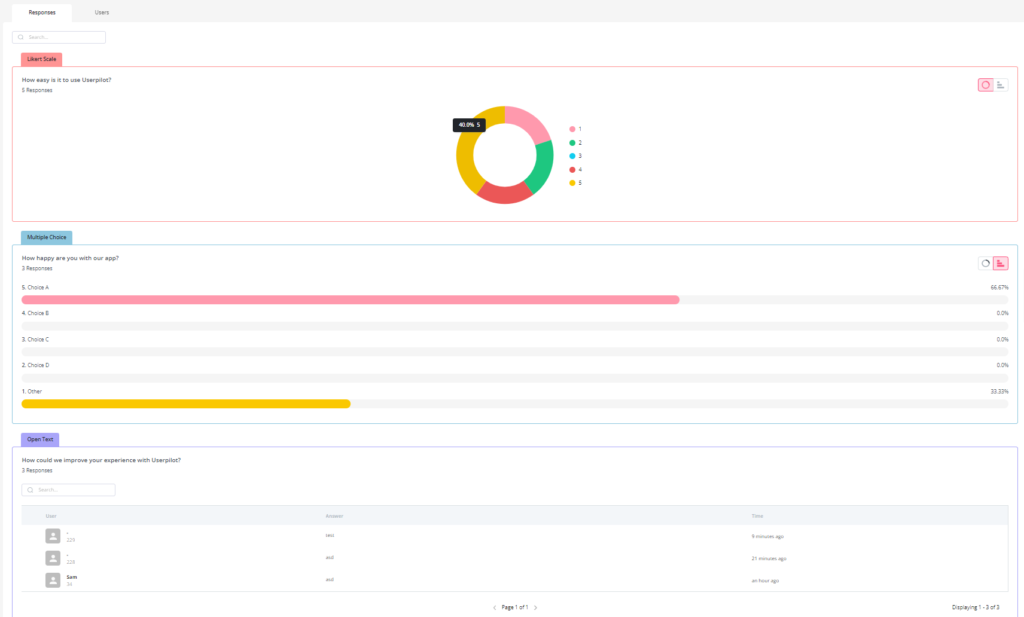Click the 'Multiple Choice' category badge

(47, 237)
